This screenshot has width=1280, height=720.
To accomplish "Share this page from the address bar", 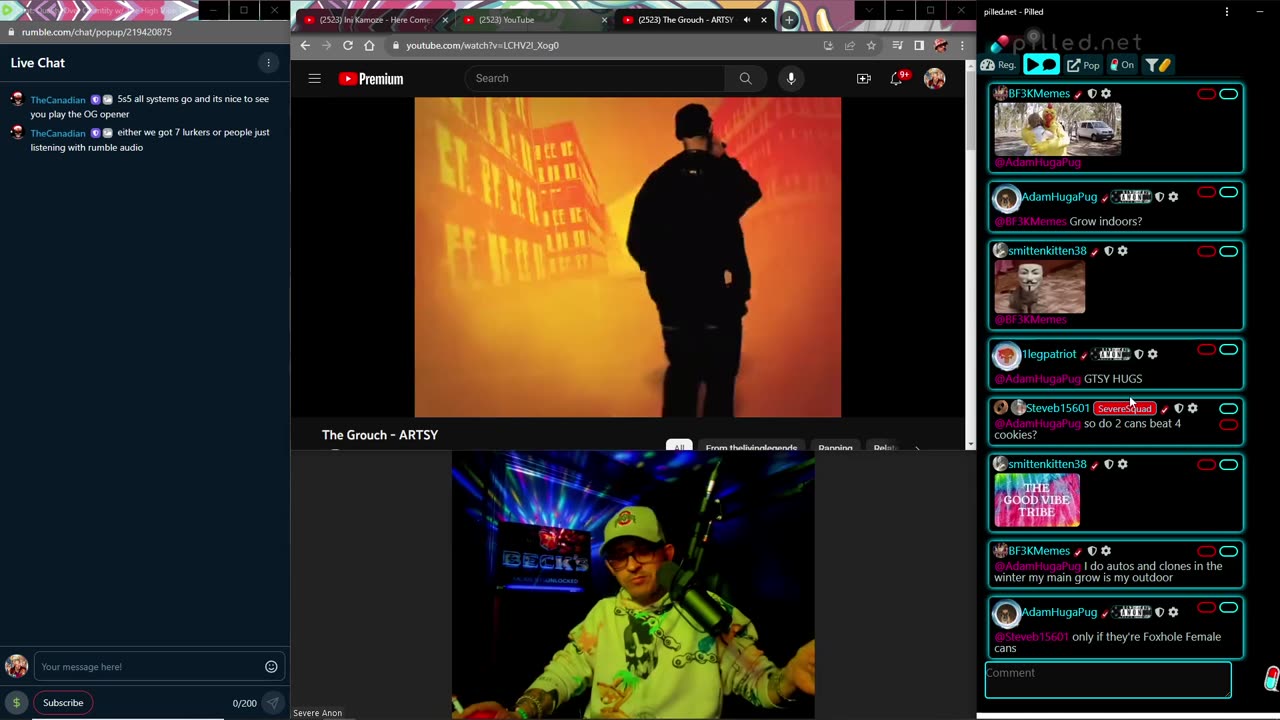I will pyautogui.click(x=850, y=45).
